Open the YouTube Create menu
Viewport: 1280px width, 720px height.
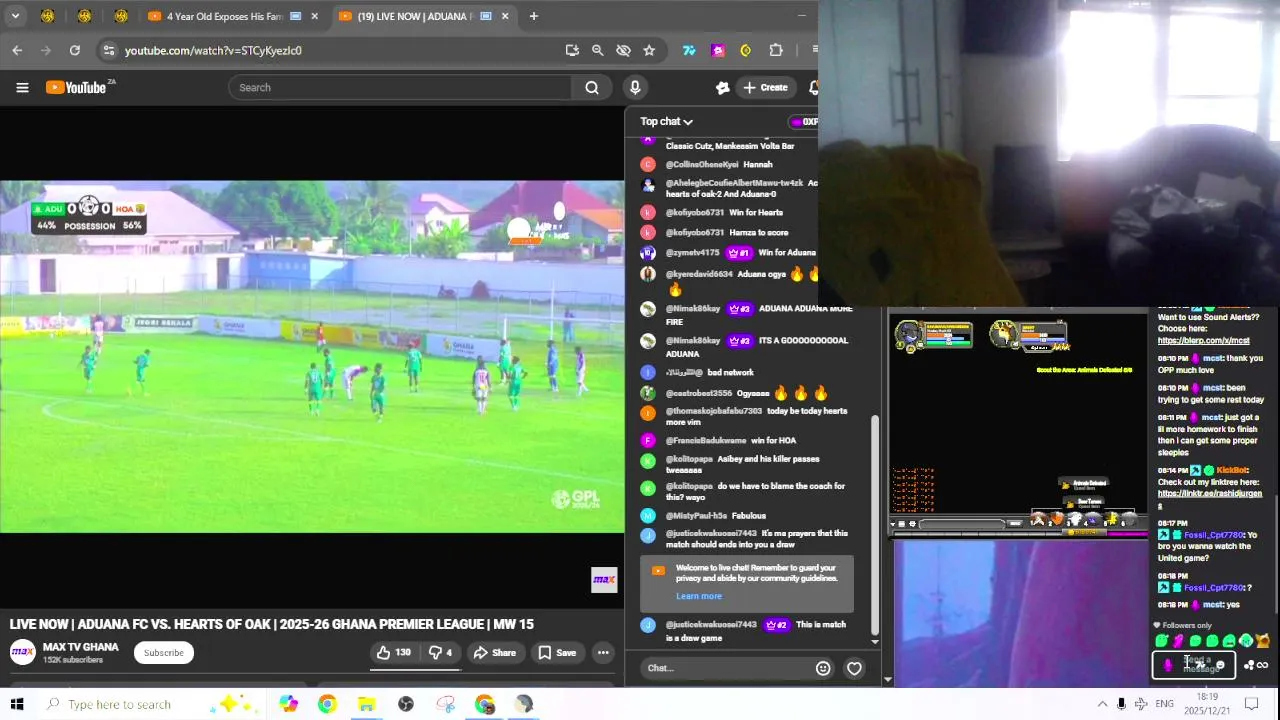click(x=765, y=87)
